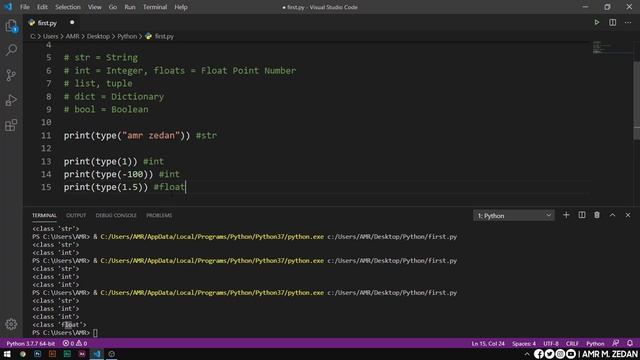Switch to the PROBLEMS panel tab

tap(159, 215)
